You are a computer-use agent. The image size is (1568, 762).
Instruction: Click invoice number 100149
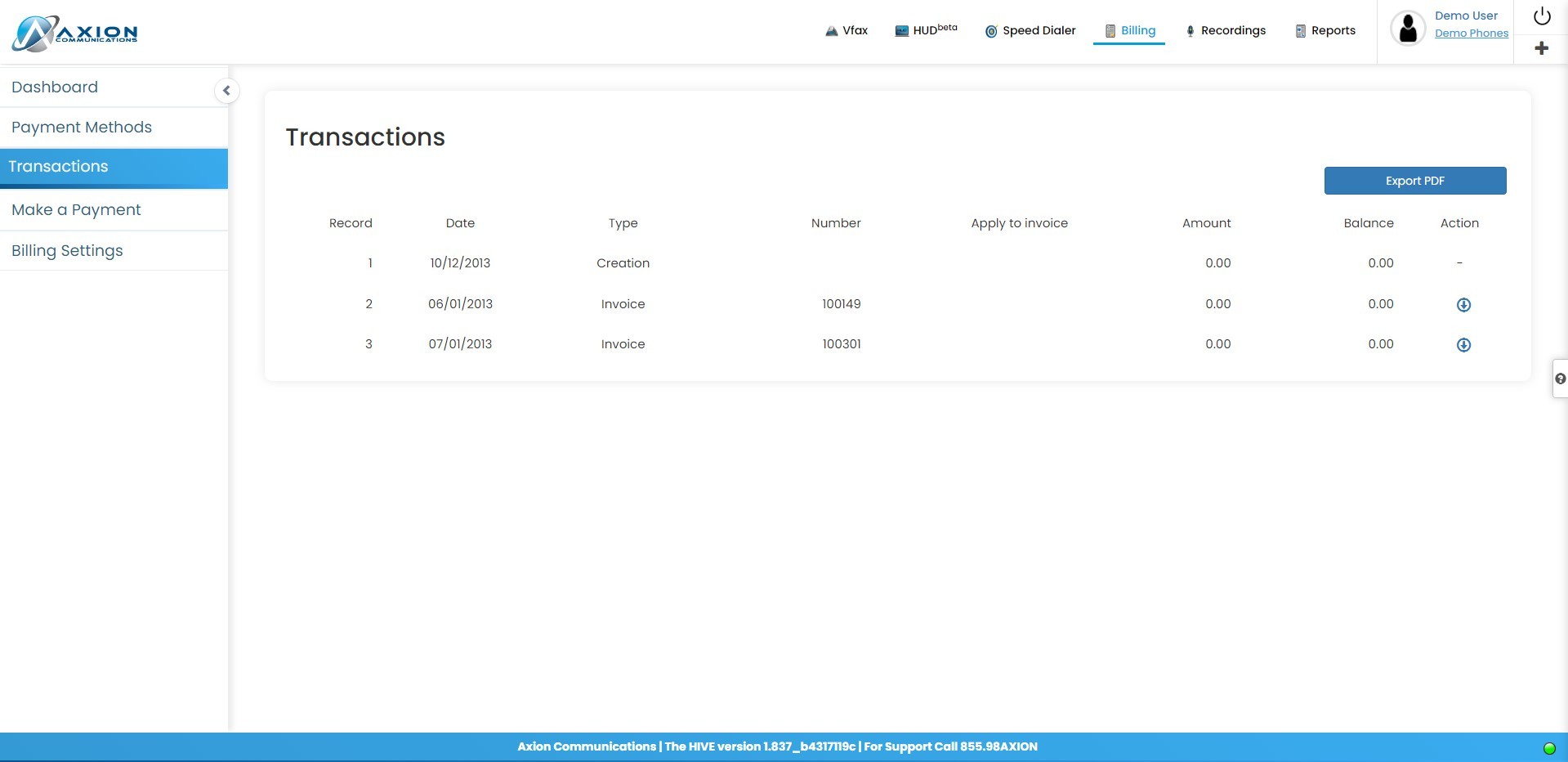[x=841, y=304]
